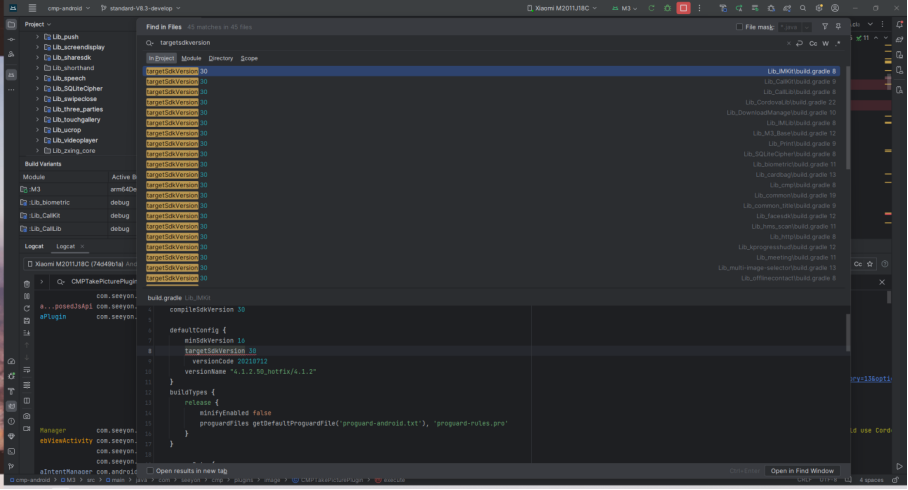908x490 pixels.
Task: Open the main hamburger menu
Action: click(32, 8)
